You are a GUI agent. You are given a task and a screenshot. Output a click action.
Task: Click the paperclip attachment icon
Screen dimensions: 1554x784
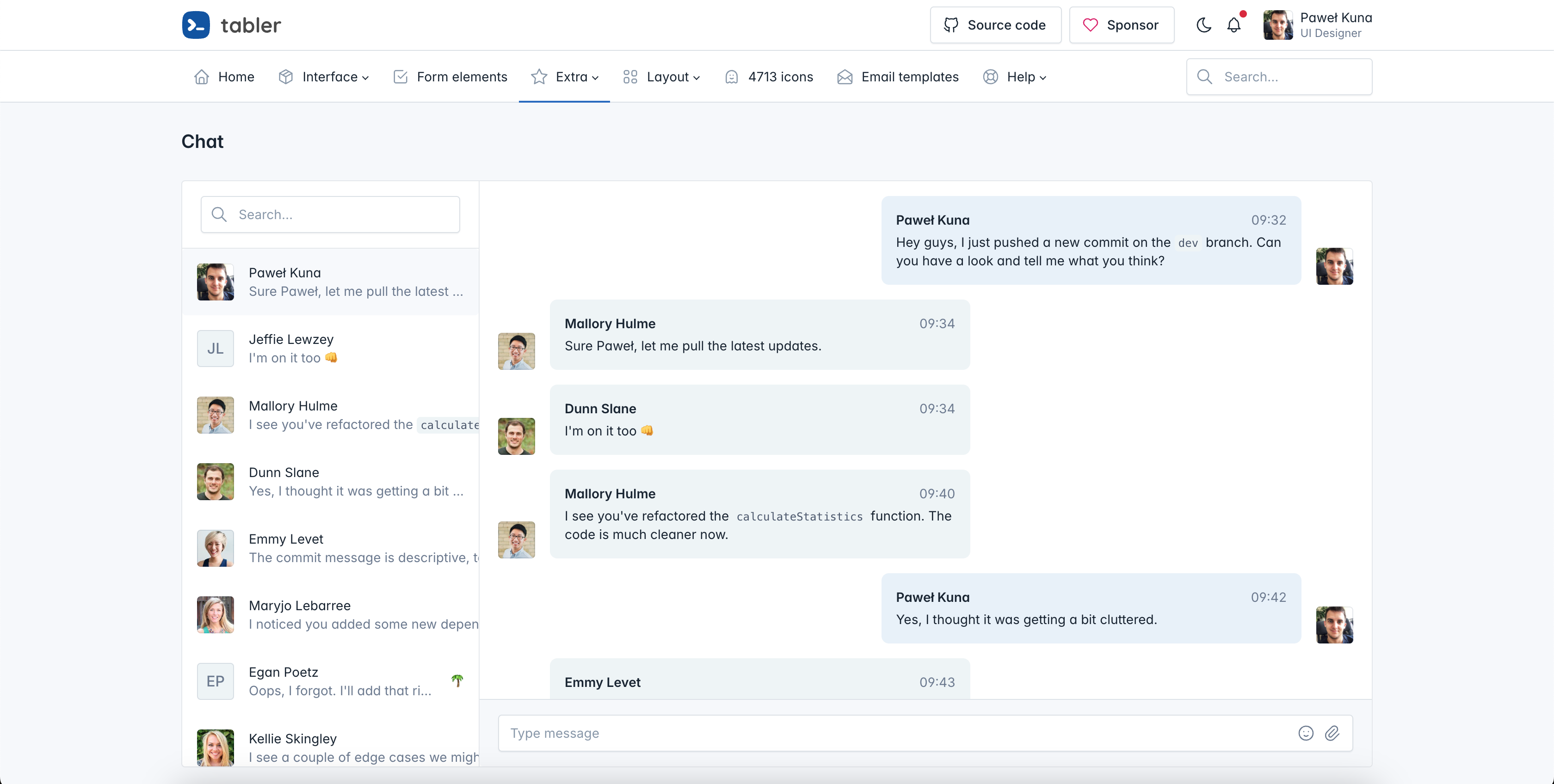pyautogui.click(x=1332, y=733)
